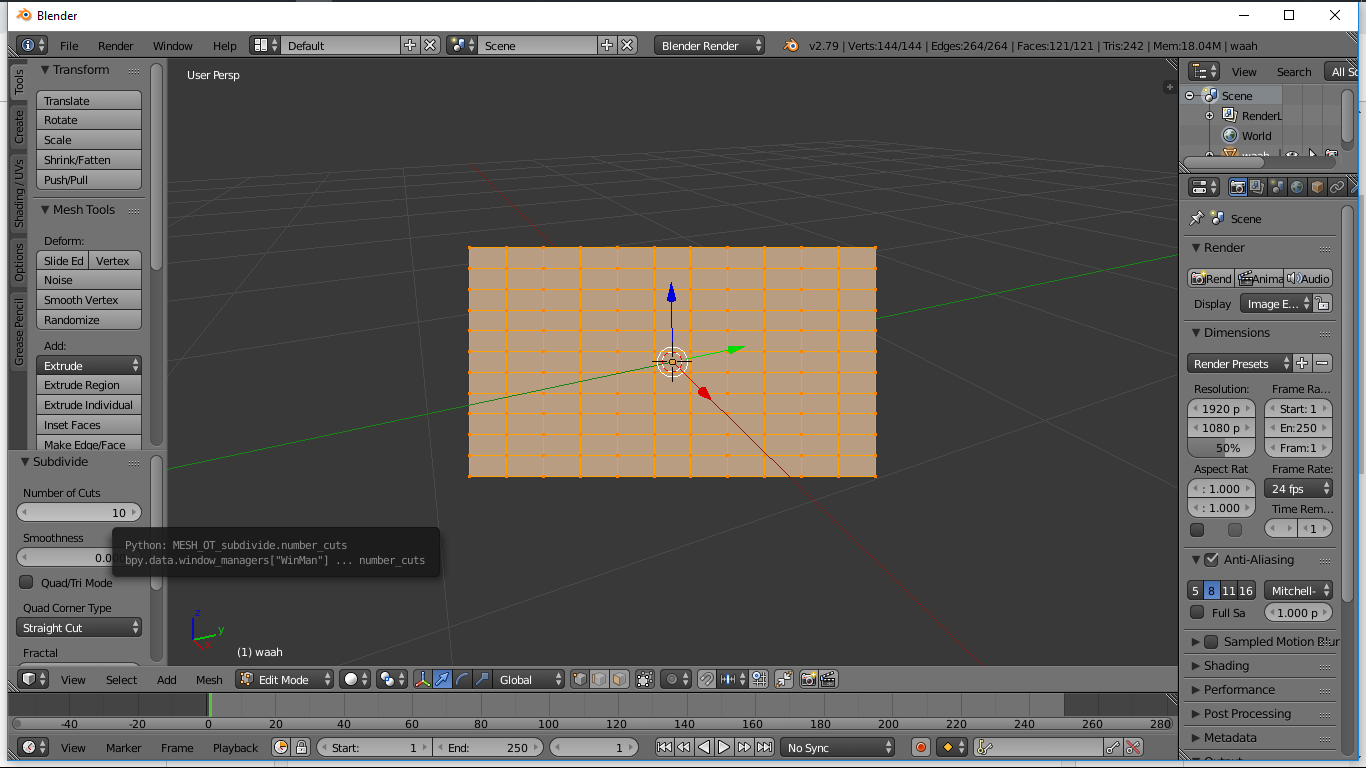This screenshot has height=768, width=1366.
Task: Click the Extrude Region button
Action: [89, 385]
